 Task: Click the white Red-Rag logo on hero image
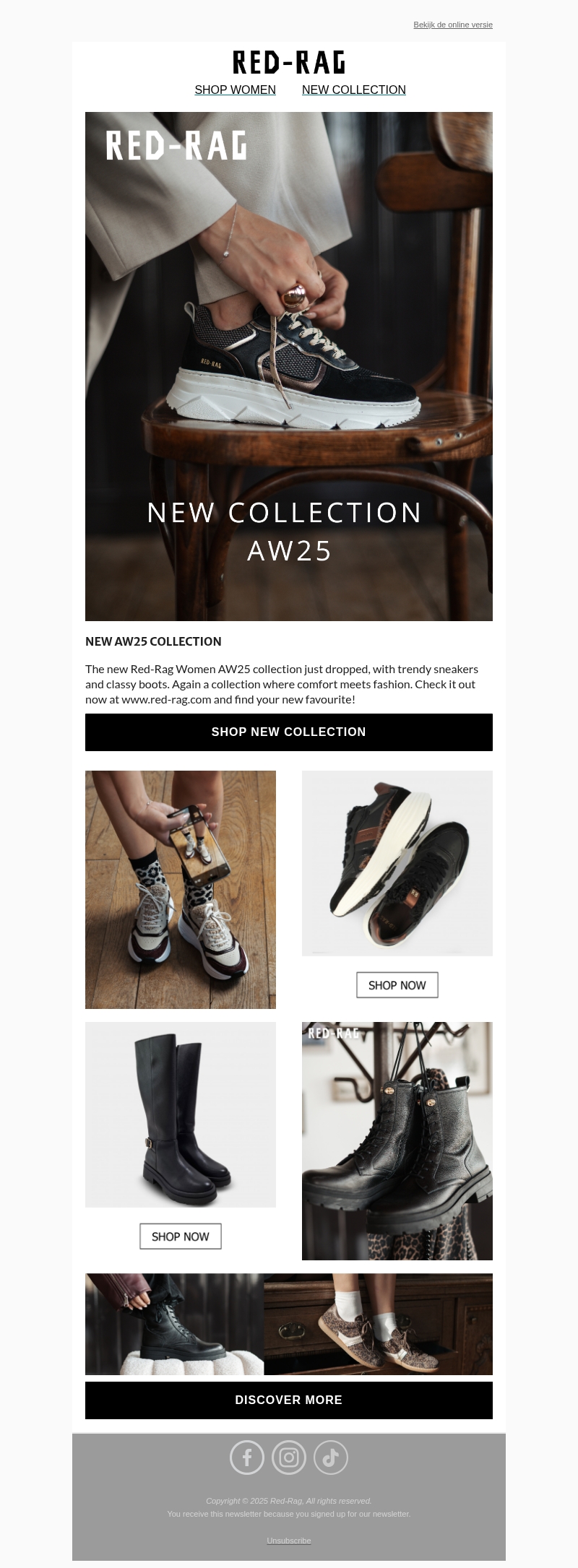click(176, 145)
